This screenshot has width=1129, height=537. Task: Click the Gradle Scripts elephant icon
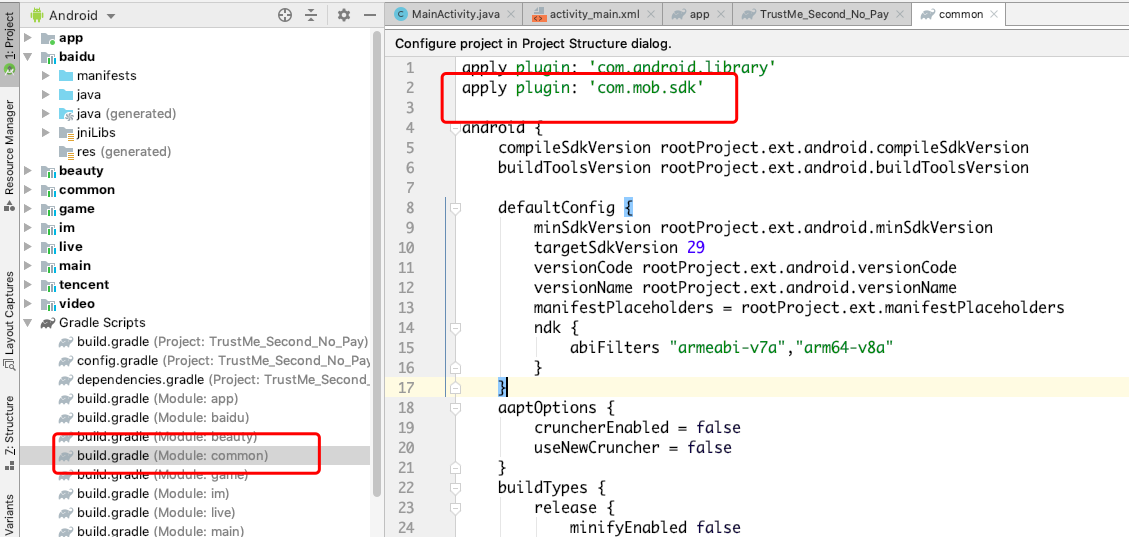pos(48,322)
